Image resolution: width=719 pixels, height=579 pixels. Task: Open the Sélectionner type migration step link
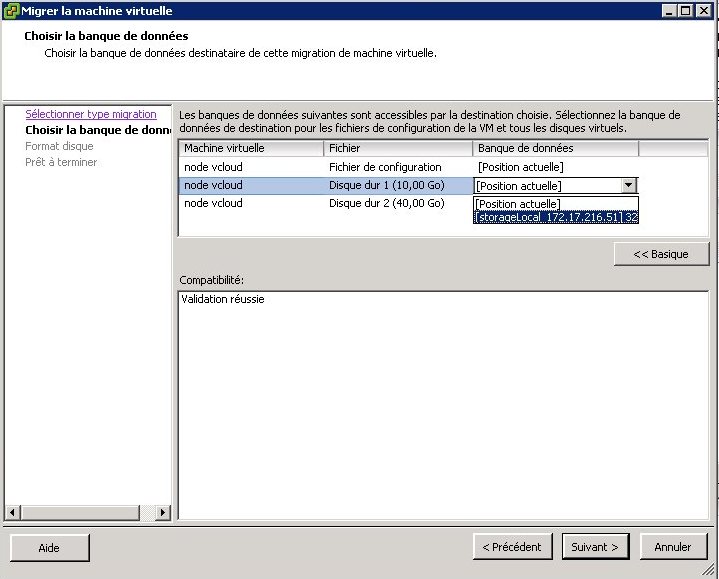coord(90,114)
